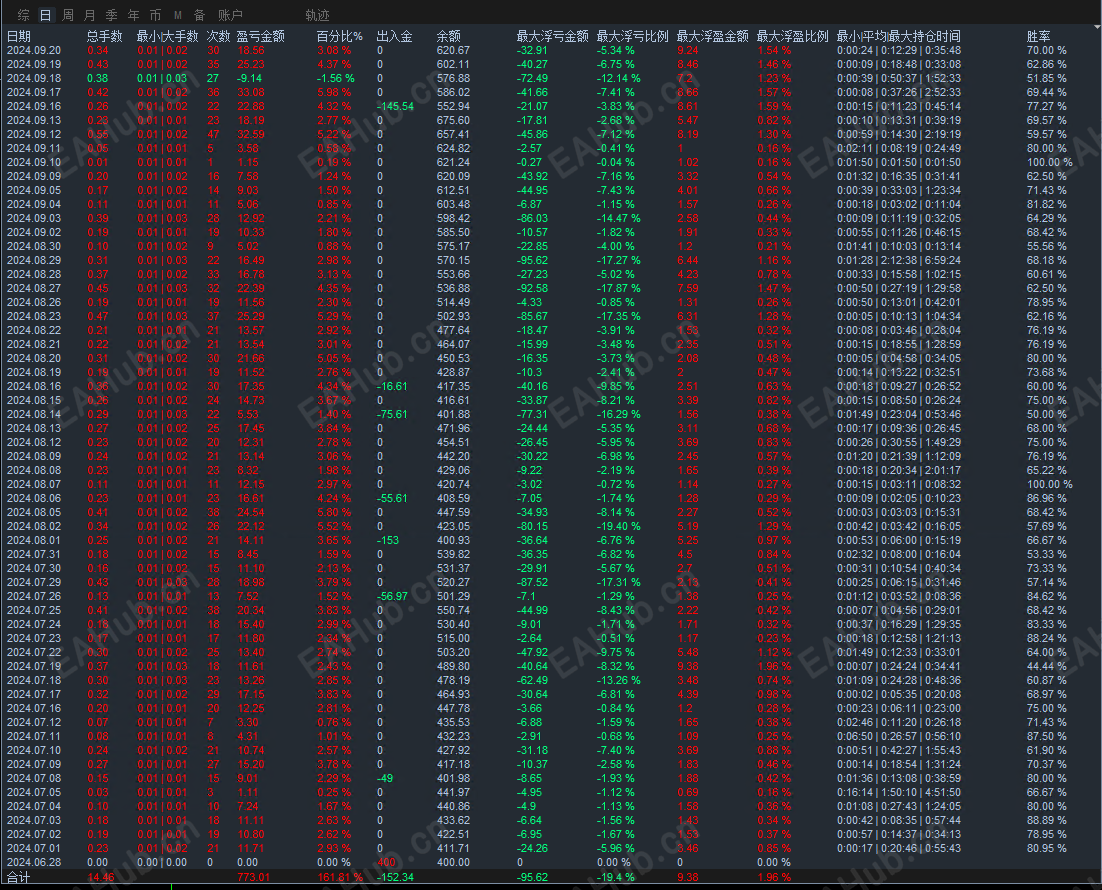The image size is (1102, 890).
Task: Sort by the 盈亏金额 column header
Action: click(261, 36)
